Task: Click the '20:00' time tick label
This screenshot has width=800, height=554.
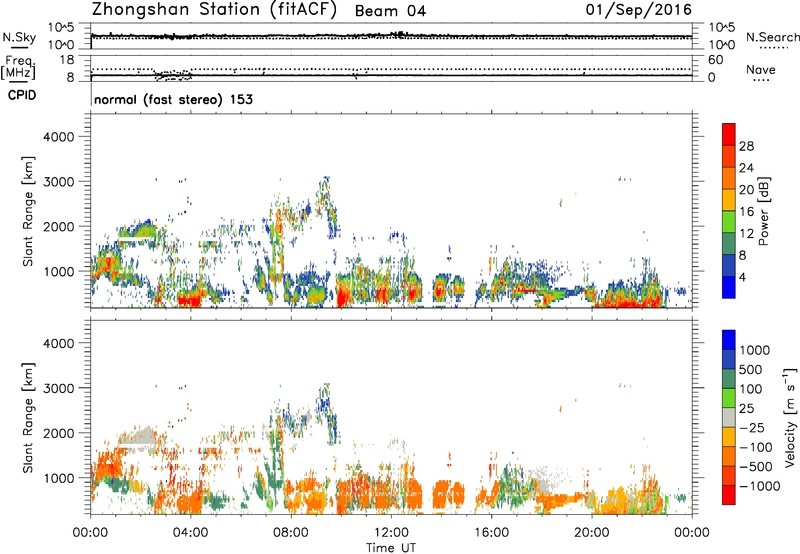Action: [591, 533]
